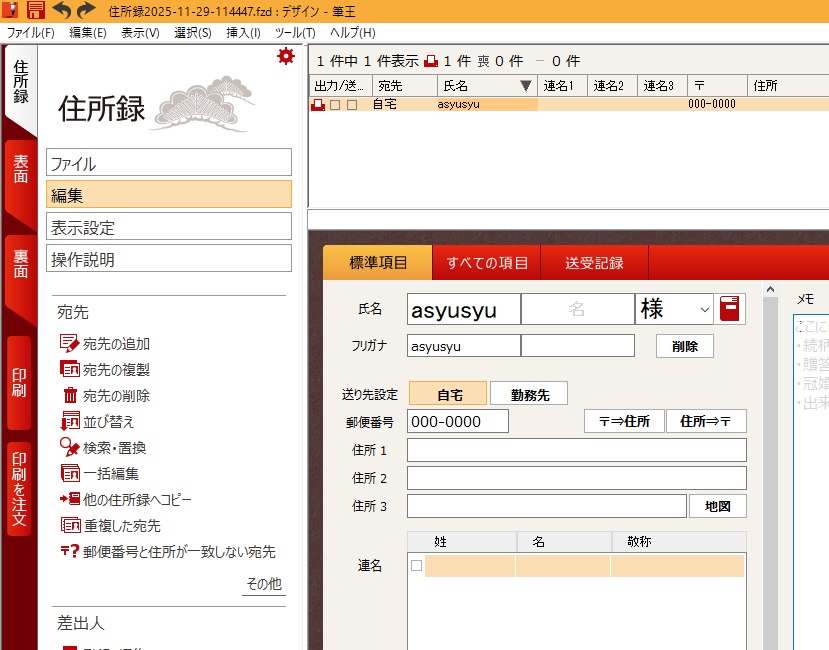The image size is (829, 650).
Task: Click the 住所 1 input field
Action: click(x=576, y=450)
